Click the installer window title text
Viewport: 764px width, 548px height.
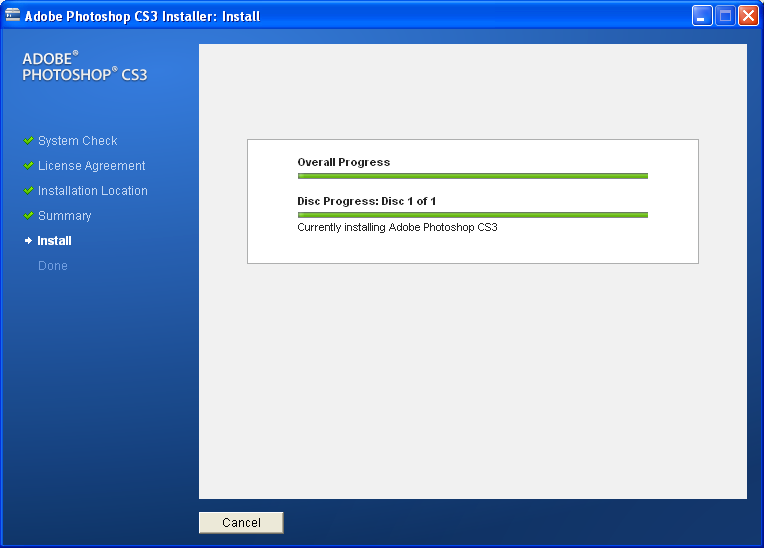coord(142,17)
